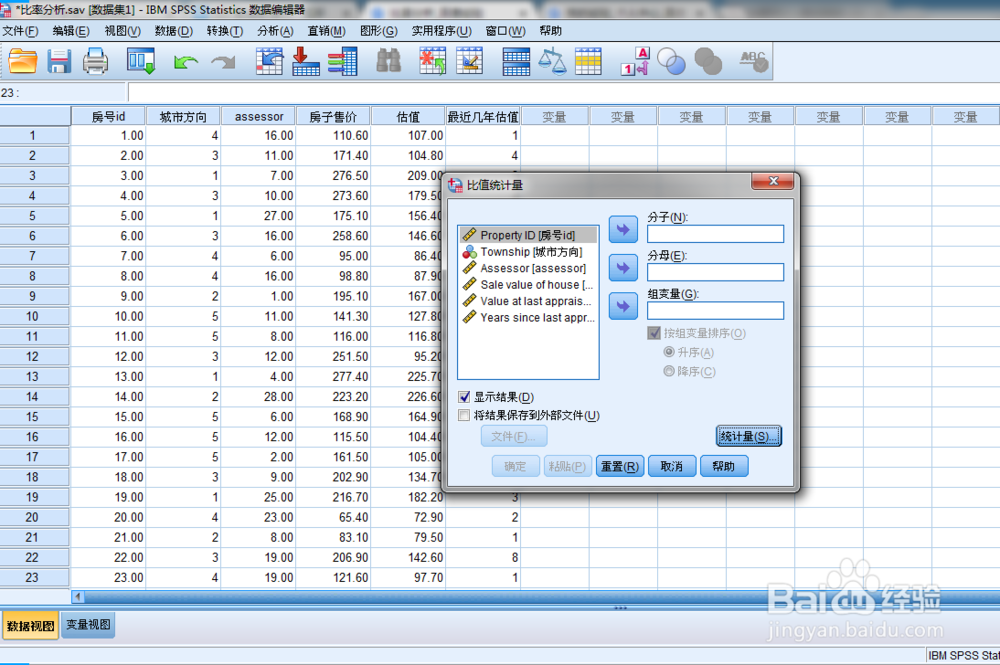Screen dimensions: 1000x665
Task: Click the Split file icon
Action: (x=516, y=62)
